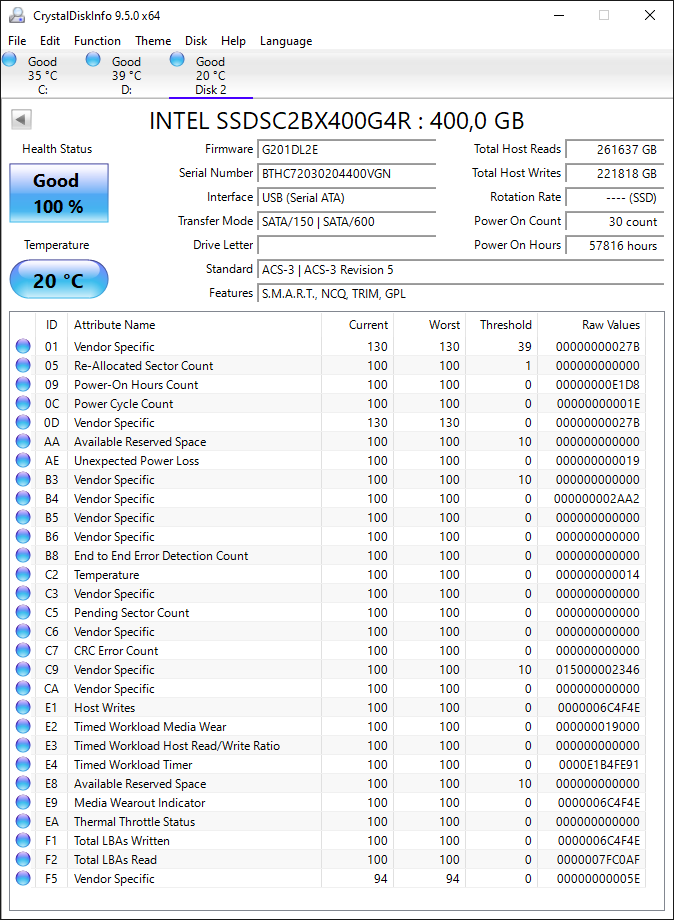The height and width of the screenshot is (920, 674).
Task: Click the status icon for Thermal Throttle Status
Action: tap(23, 821)
